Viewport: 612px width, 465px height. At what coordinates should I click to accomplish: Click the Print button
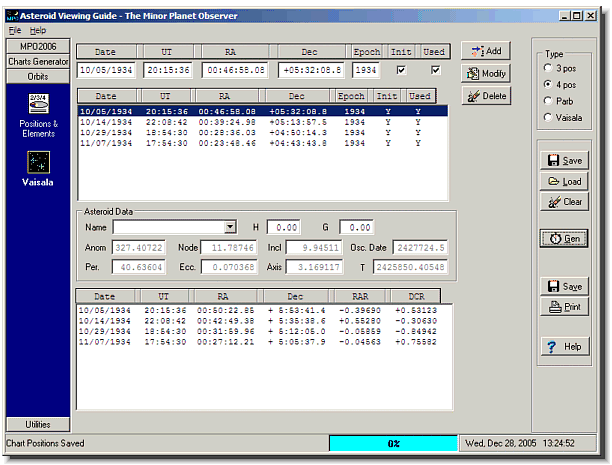564,307
